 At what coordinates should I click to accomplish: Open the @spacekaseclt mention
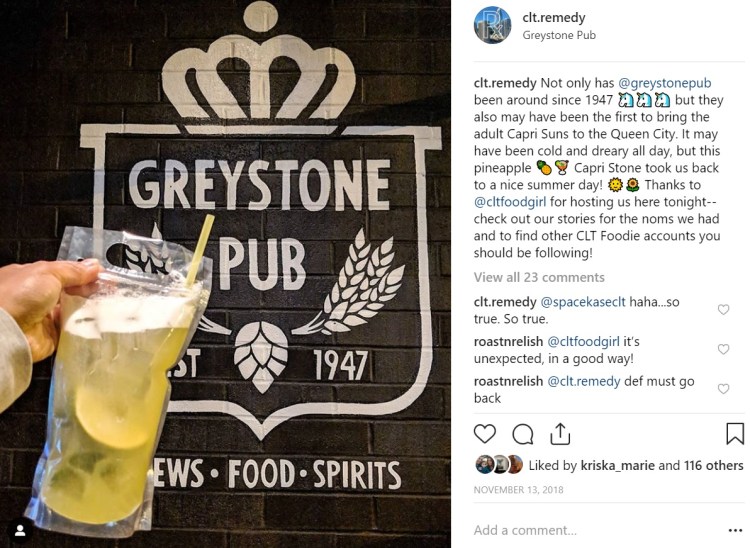583,302
